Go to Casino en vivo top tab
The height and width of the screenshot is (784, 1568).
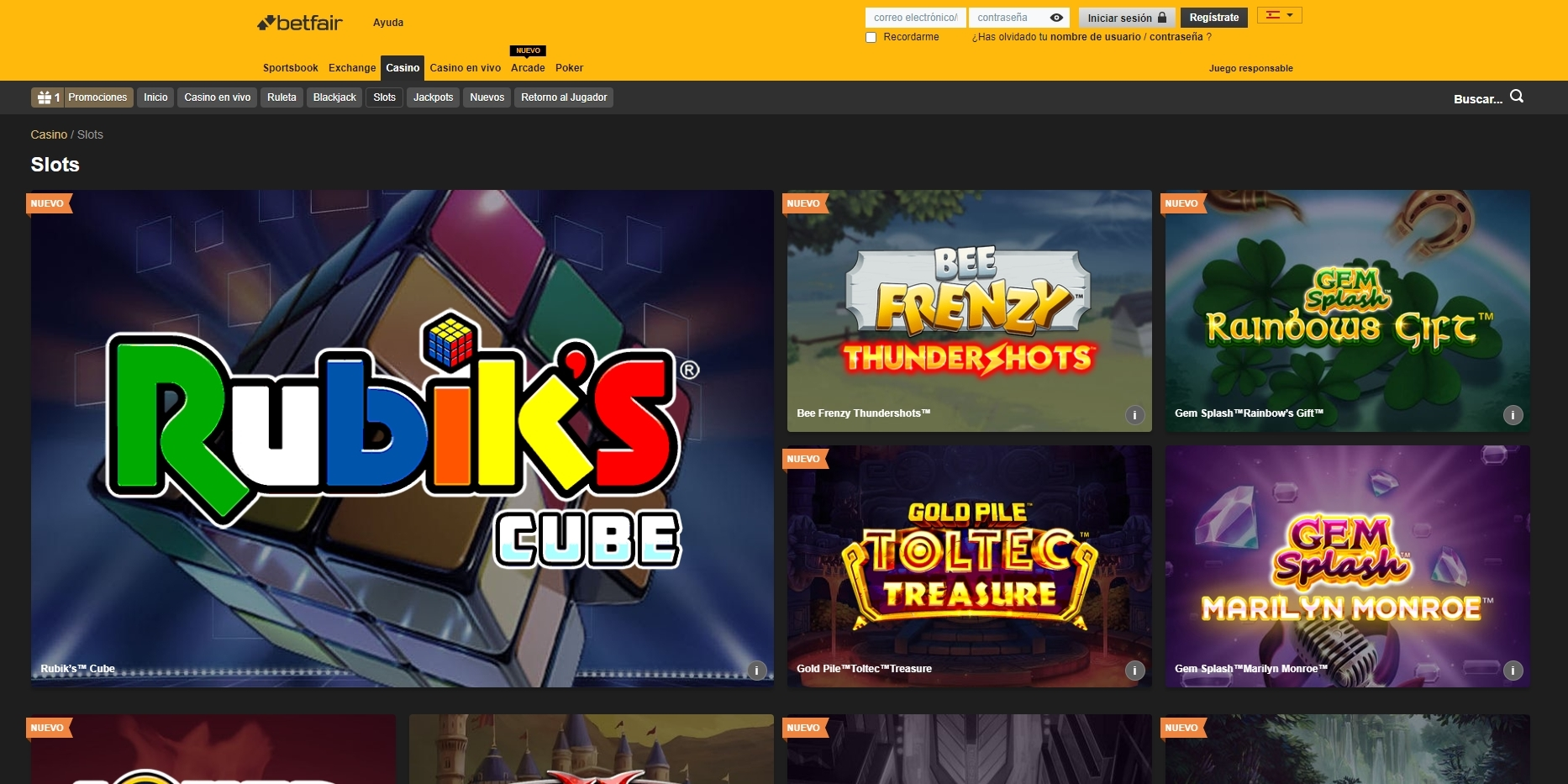[466, 68]
